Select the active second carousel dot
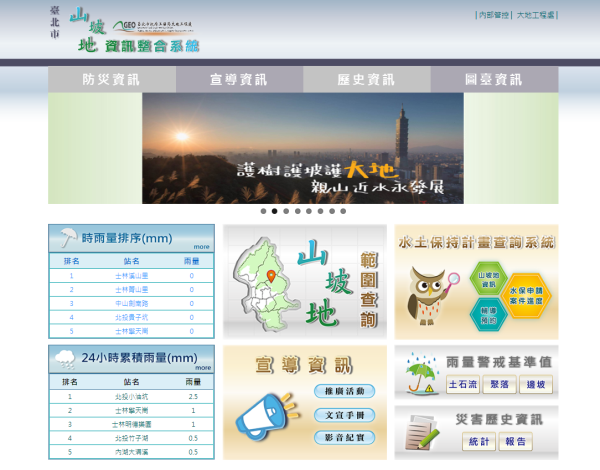600x470 pixels. 274,211
